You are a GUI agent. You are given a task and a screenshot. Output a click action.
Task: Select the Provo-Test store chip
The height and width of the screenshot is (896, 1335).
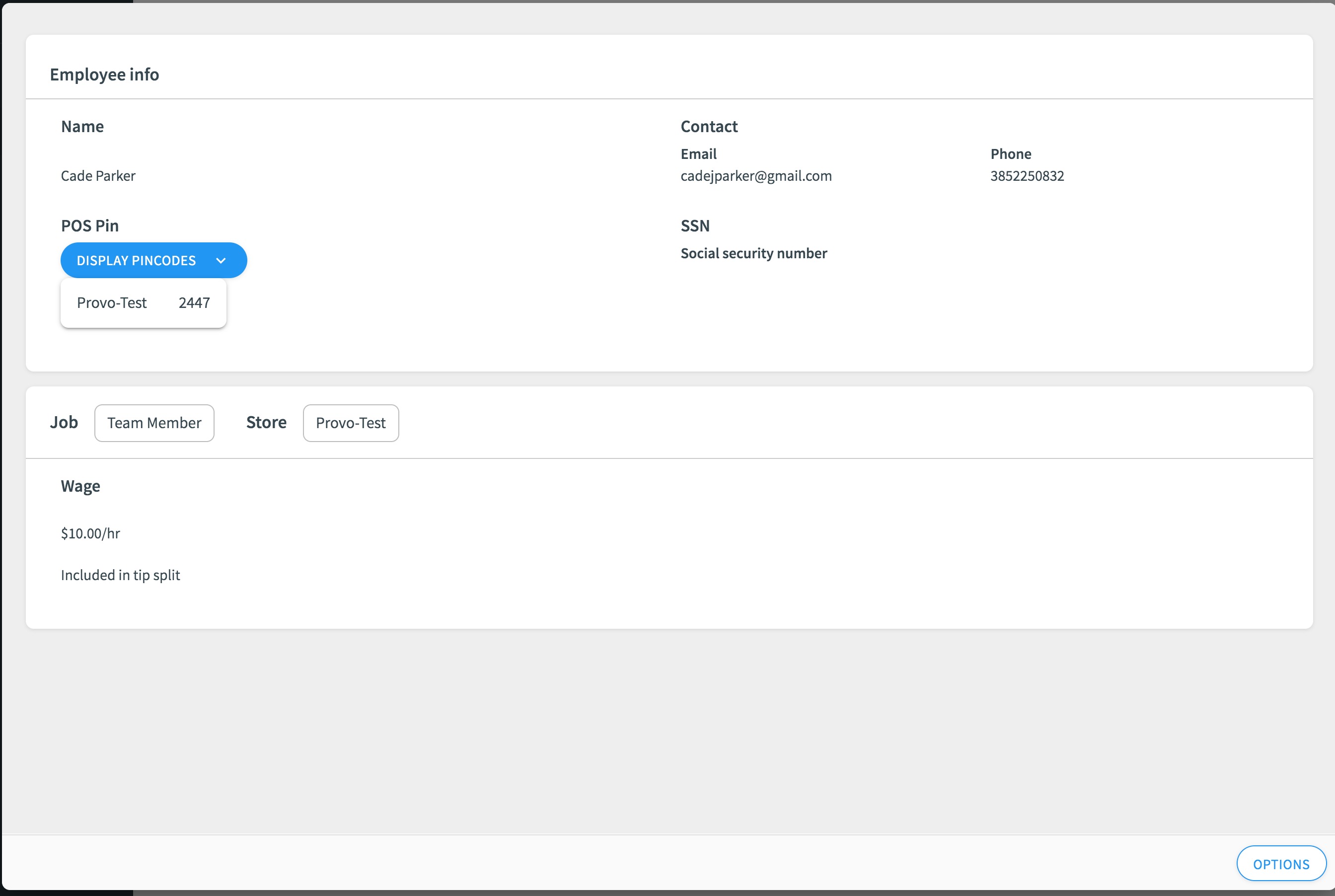(351, 423)
